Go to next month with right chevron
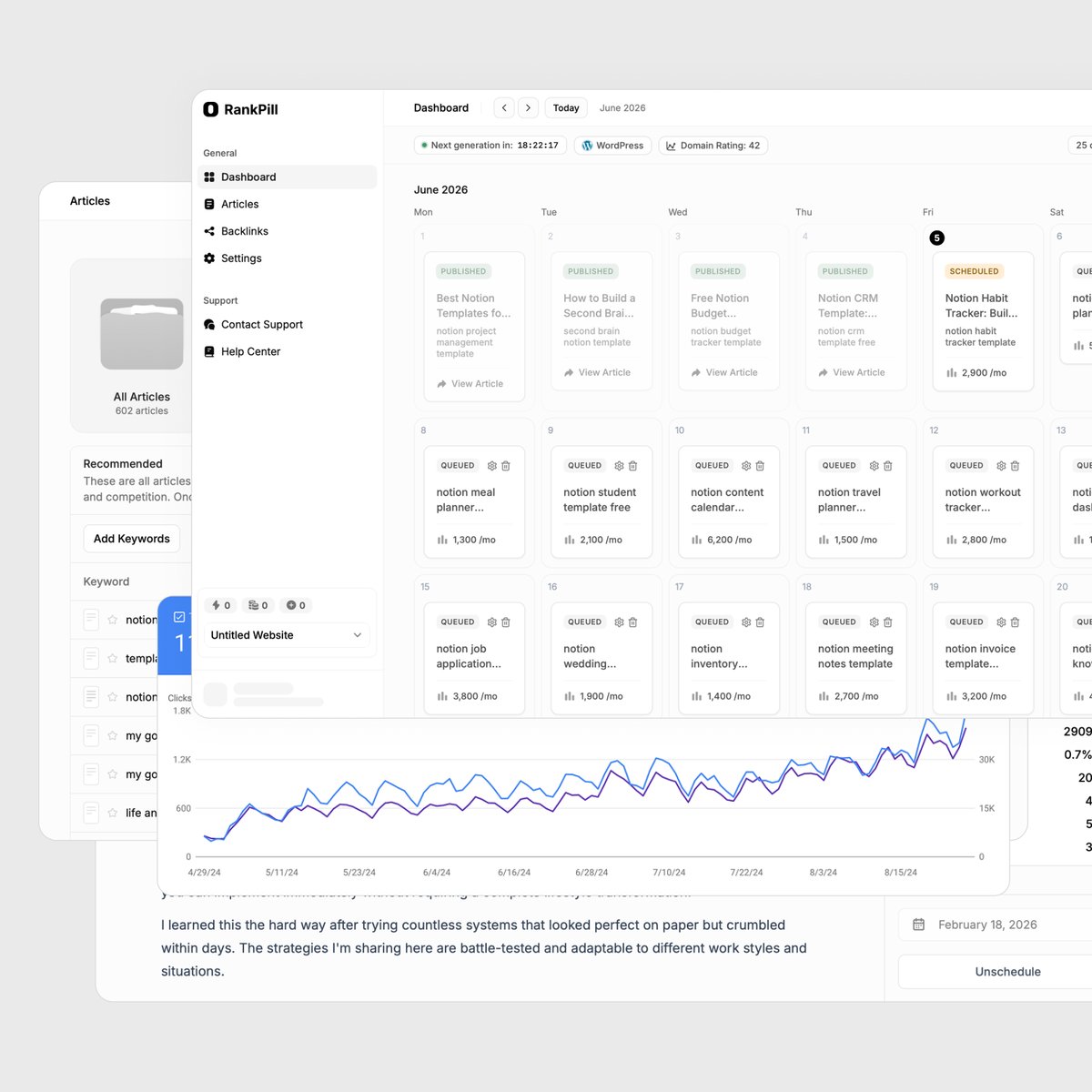Viewport: 1092px width, 1092px height. click(x=528, y=107)
